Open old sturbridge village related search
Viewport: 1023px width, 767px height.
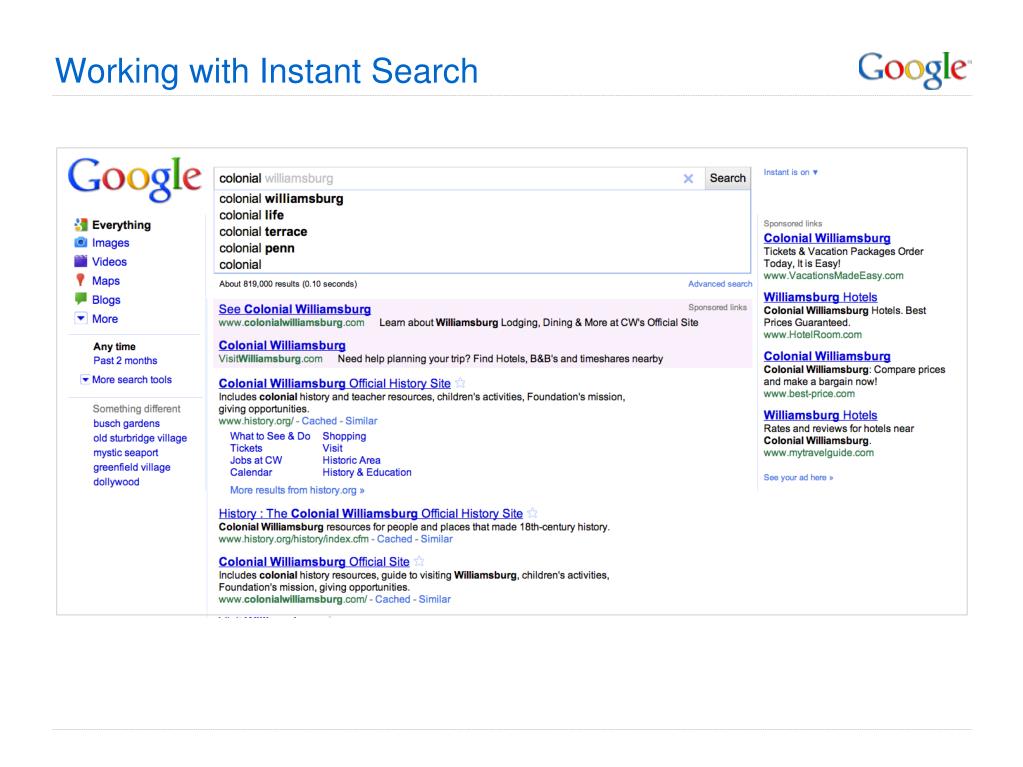(x=140, y=438)
